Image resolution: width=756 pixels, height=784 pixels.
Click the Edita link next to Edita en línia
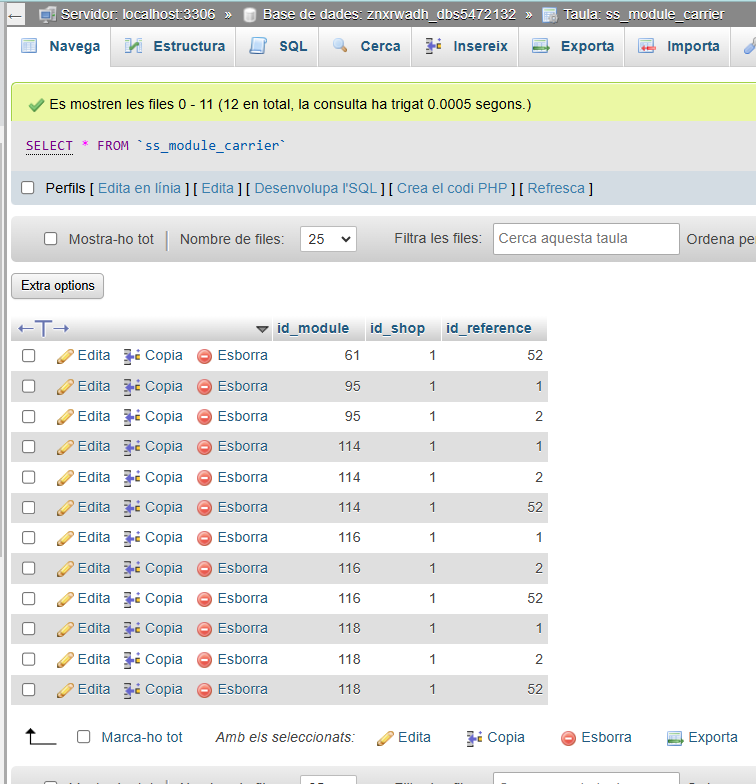click(218, 188)
